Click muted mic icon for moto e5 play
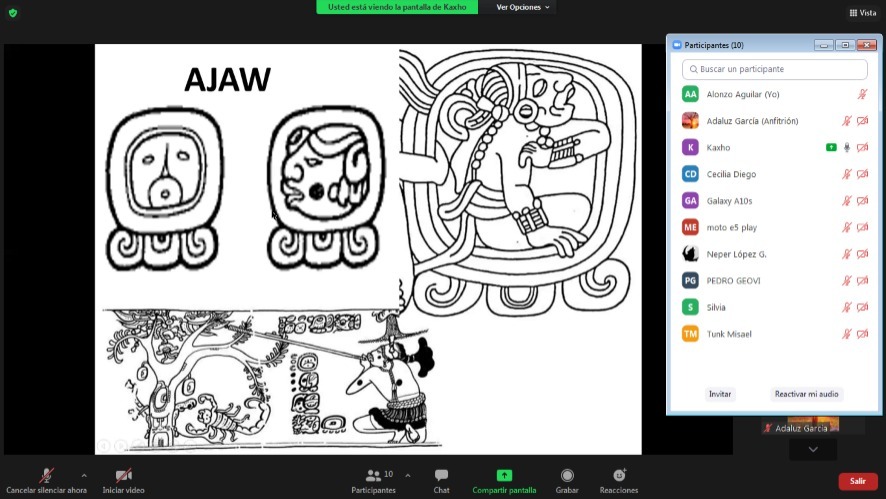The height and width of the screenshot is (499, 886). [x=846, y=227]
